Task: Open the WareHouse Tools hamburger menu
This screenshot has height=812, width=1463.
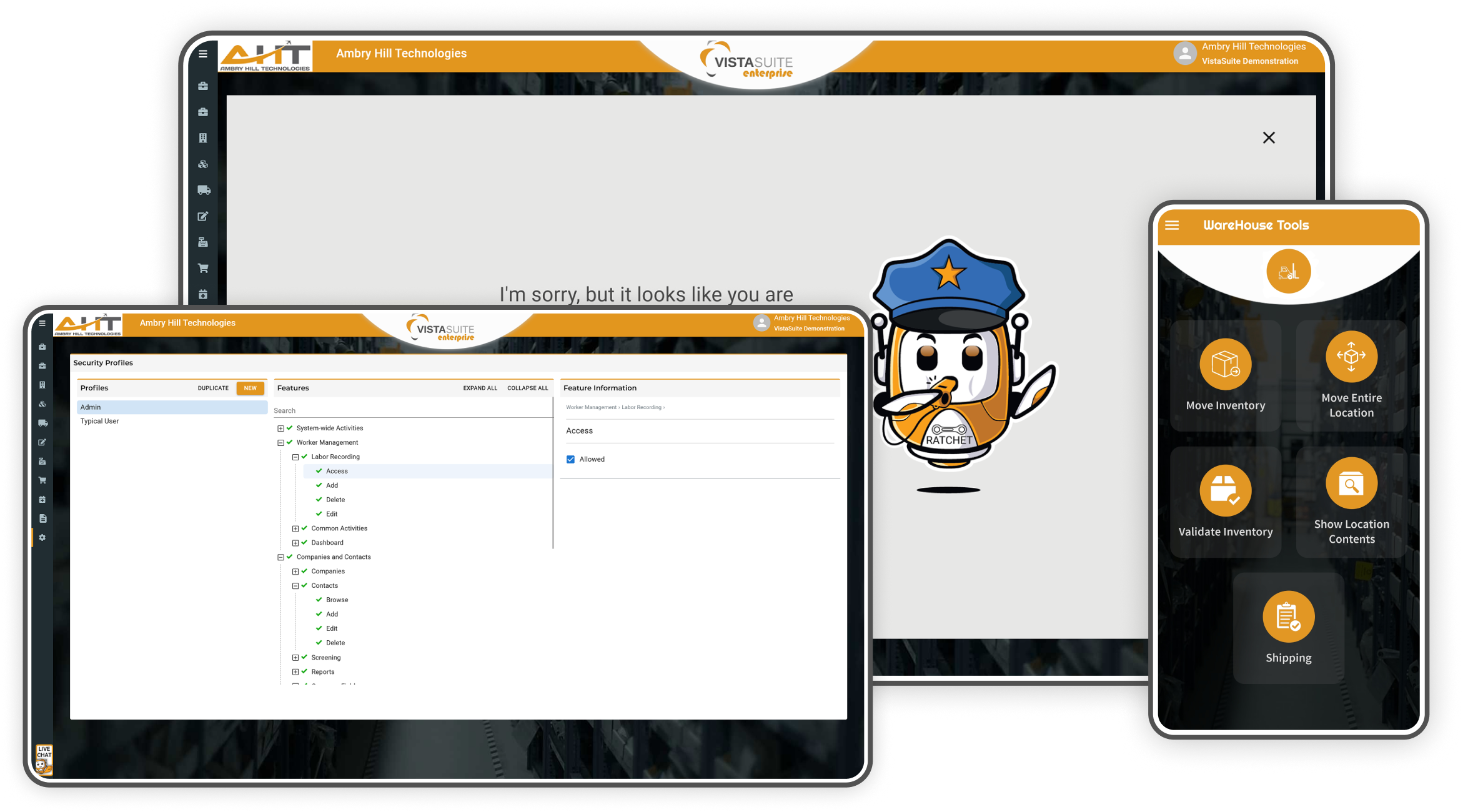Action: 1172,225
